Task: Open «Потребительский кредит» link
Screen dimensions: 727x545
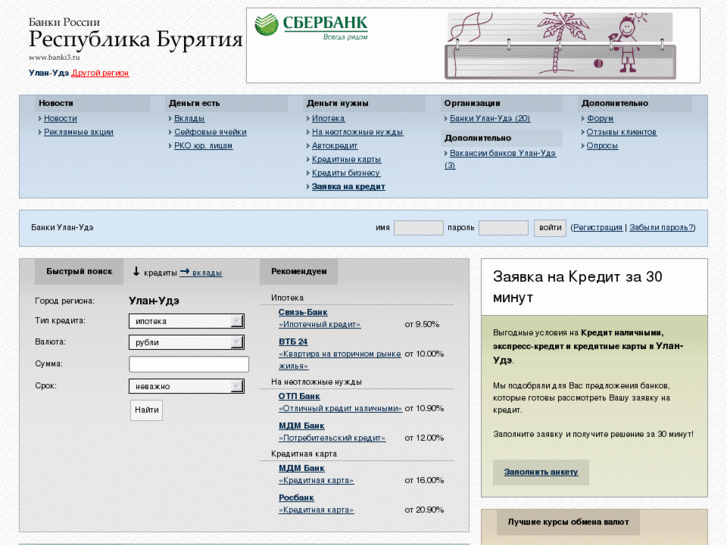Action: (x=332, y=438)
